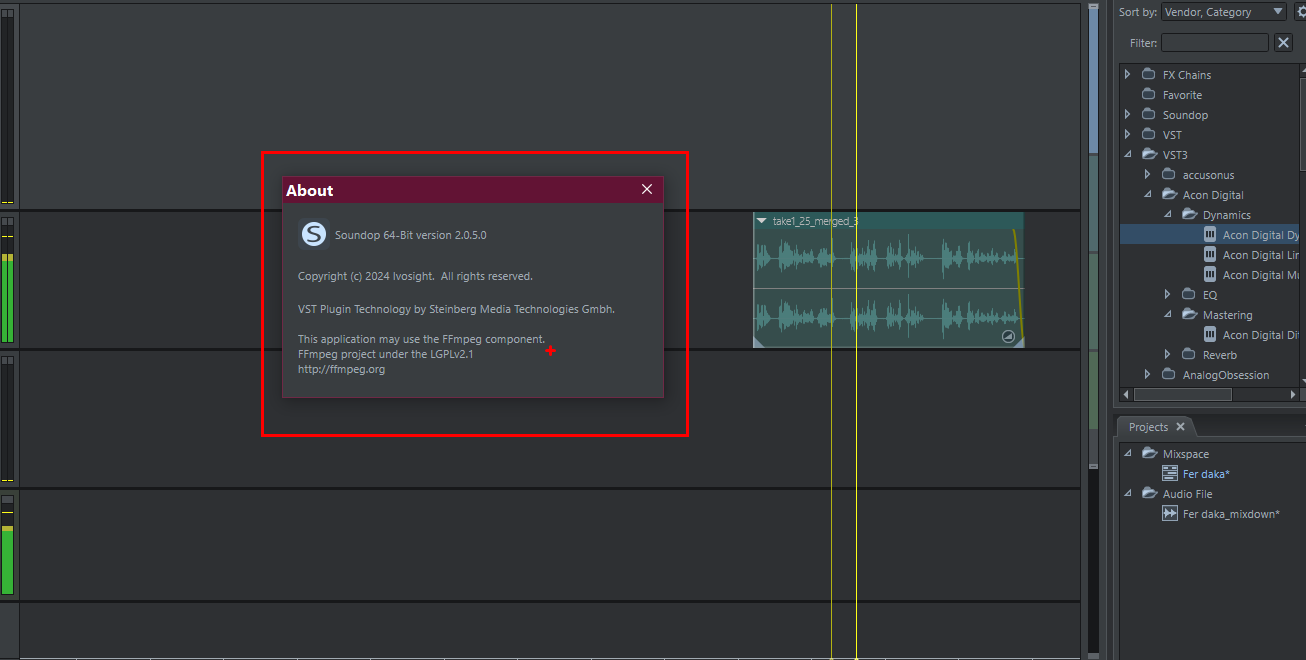Viewport: 1306px width, 660px height.
Task: Open the take1_25_merged_3 clip dropdown triangle
Action: click(x=762, y=221)
